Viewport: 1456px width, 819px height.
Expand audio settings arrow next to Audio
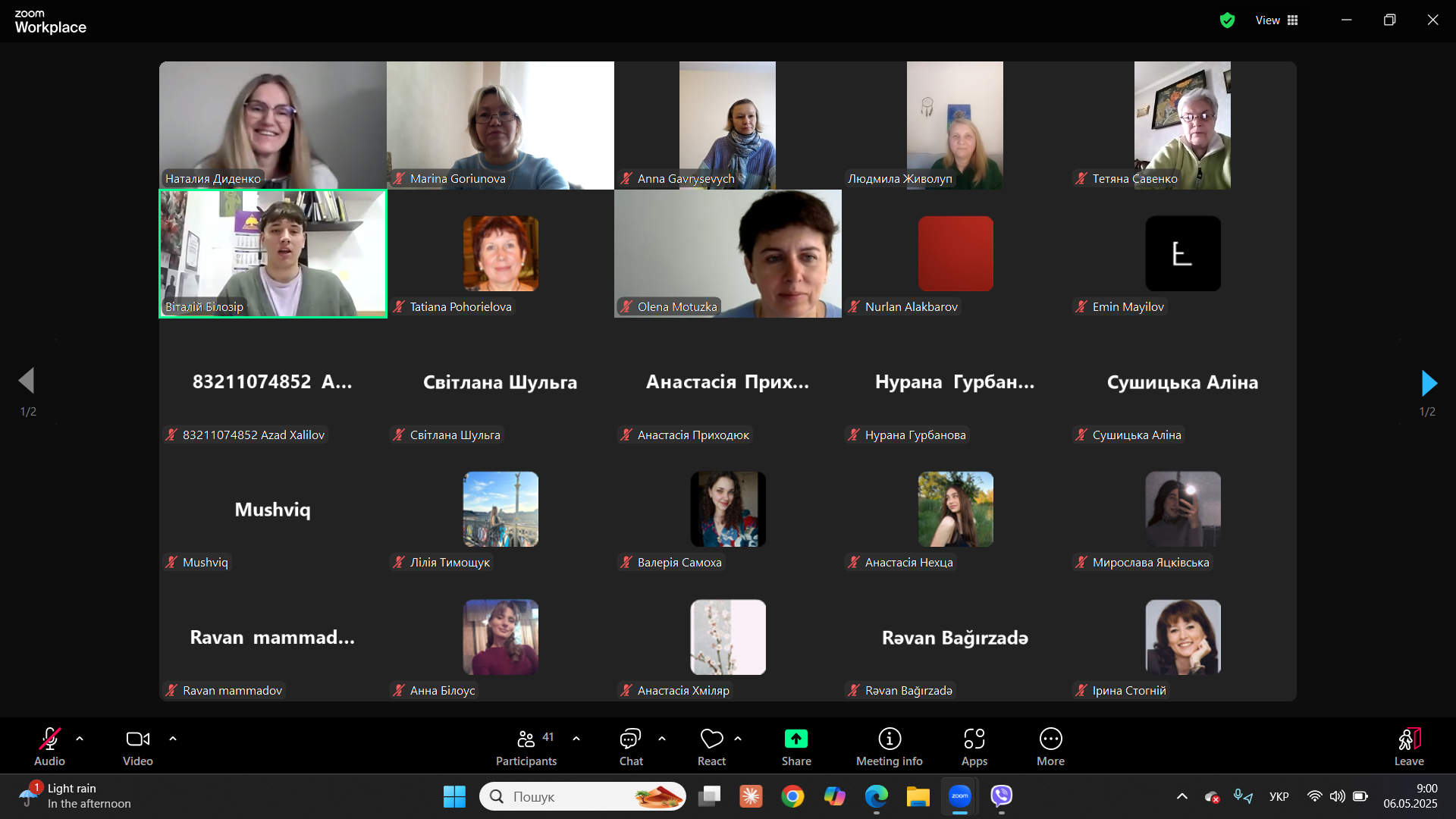point(80,739)
